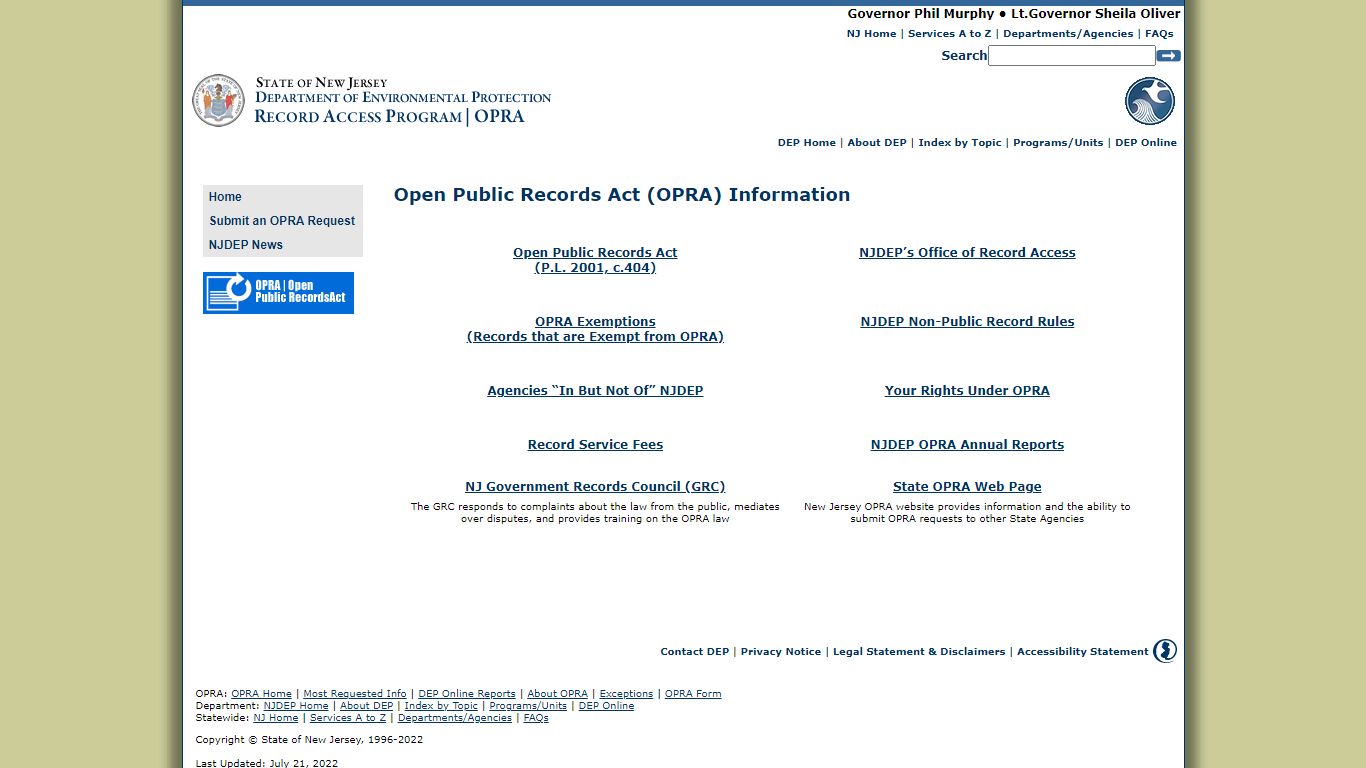
Task: Open the Accessibility Statement link
Action: (1082, 652)
